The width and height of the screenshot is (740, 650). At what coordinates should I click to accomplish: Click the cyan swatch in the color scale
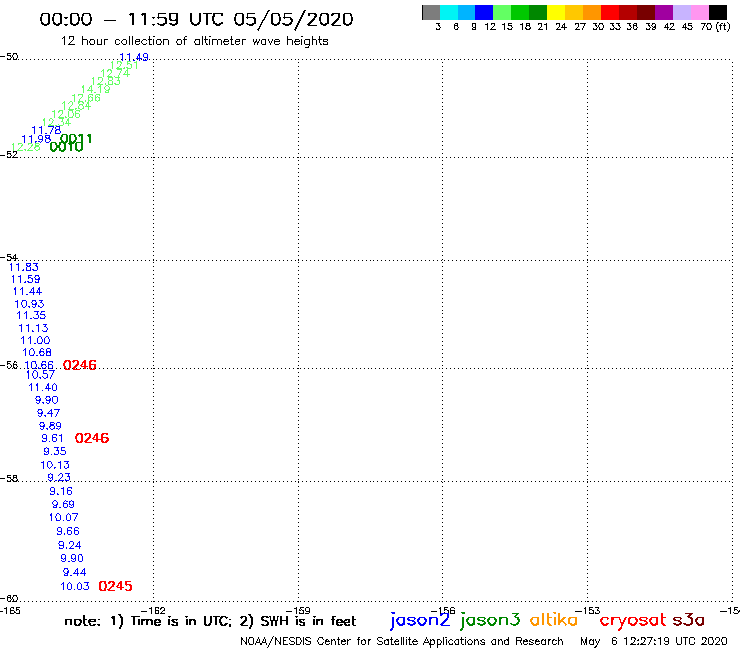point(449,12)
